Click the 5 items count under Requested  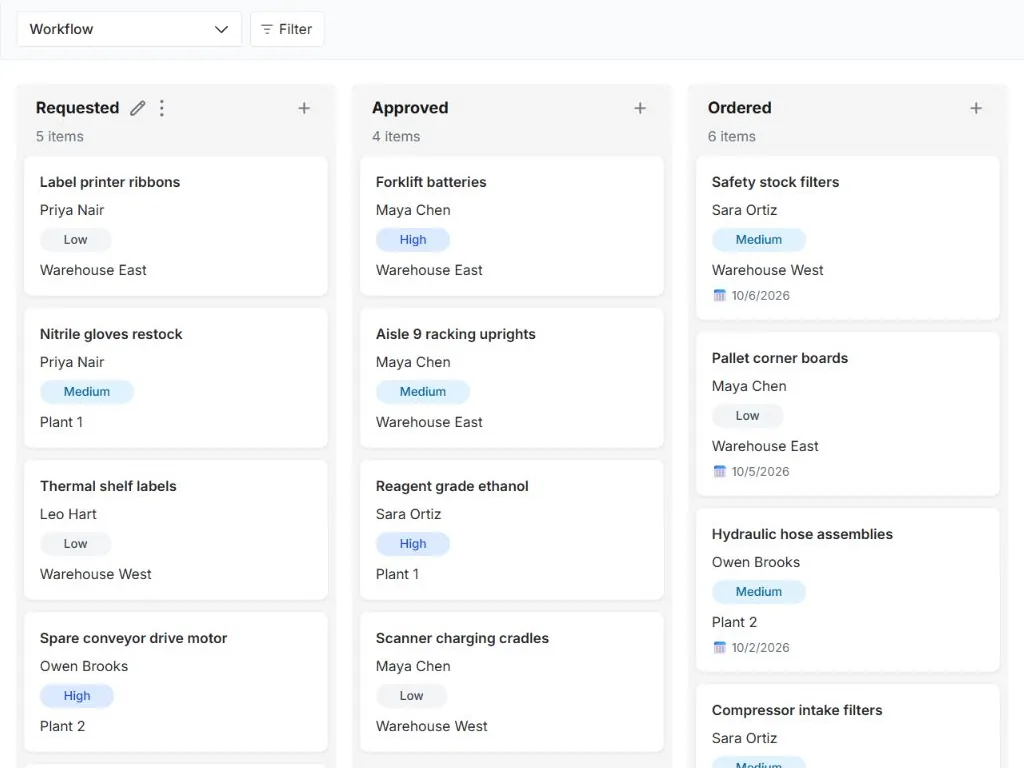point(59,136)
